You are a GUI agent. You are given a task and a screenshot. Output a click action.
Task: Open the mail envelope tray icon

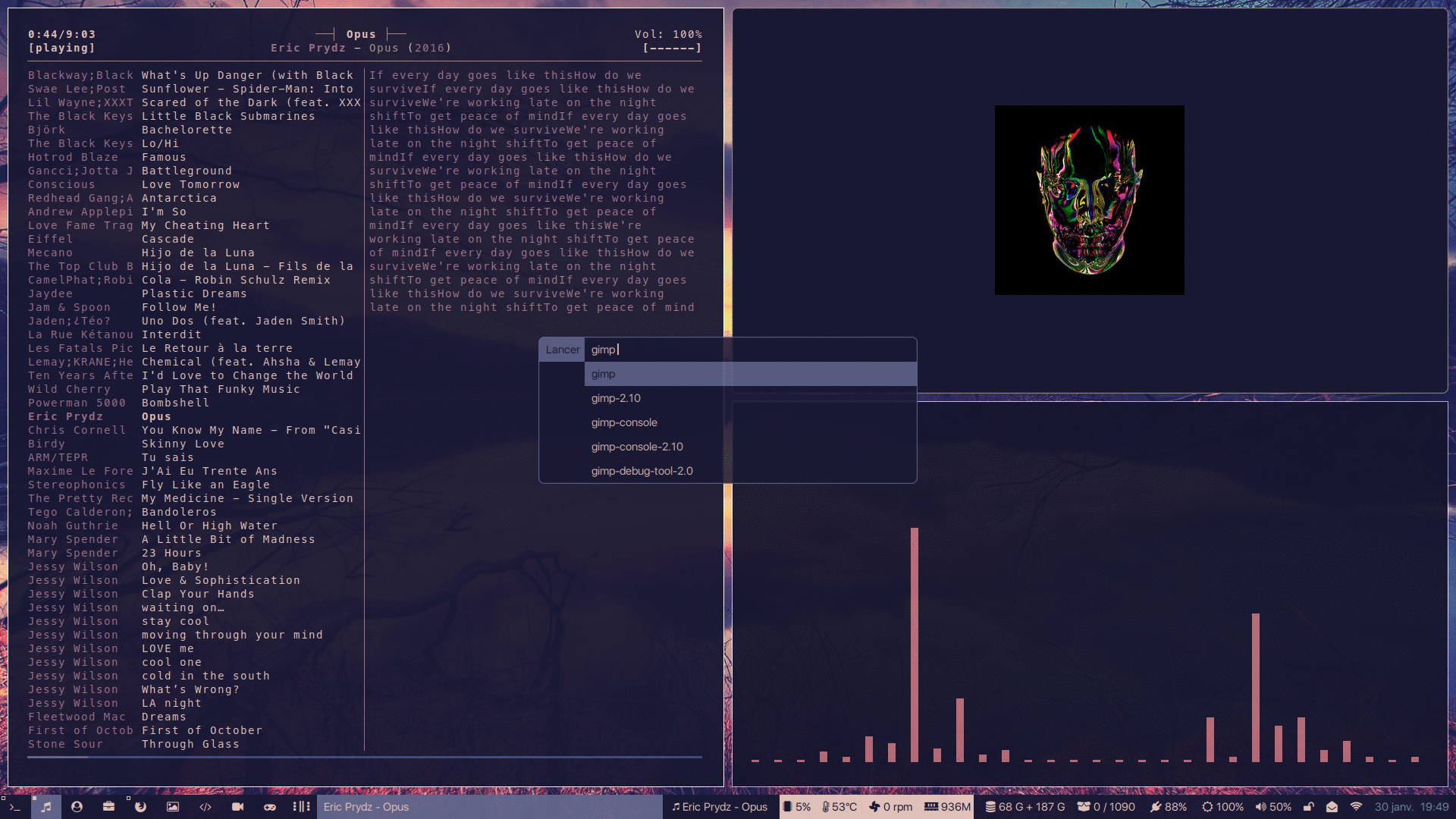[1332, 807]
